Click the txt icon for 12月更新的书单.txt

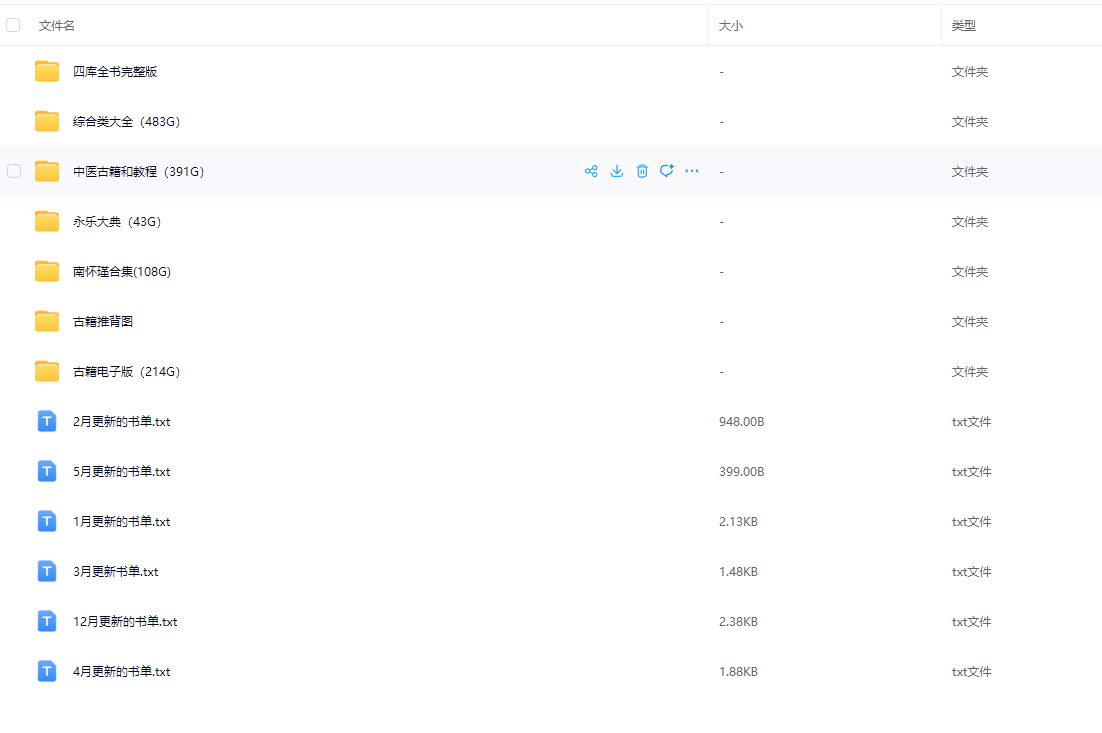(47, 621)
